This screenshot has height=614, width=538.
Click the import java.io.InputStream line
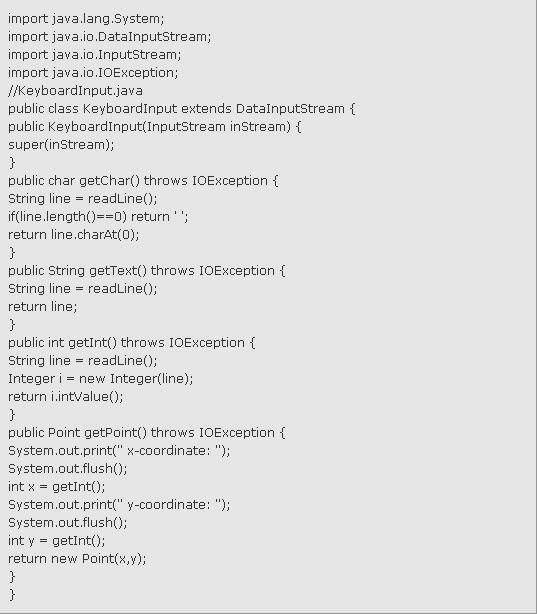[95, 55]
